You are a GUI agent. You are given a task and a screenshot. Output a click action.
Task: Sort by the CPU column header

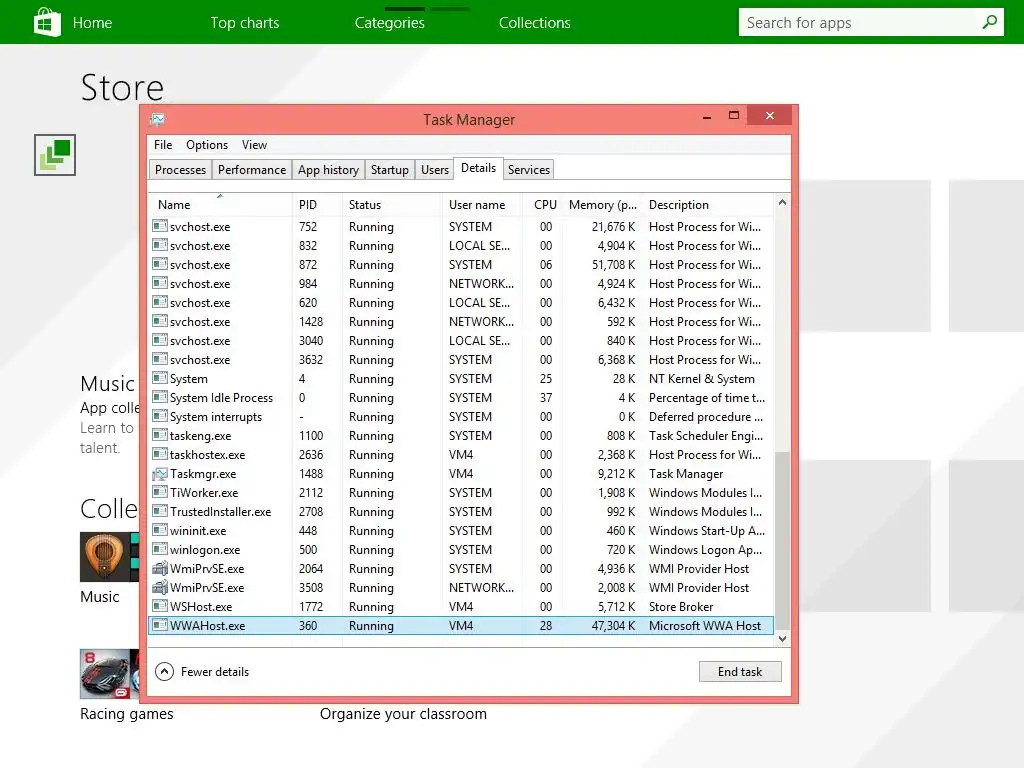[543, 204]
